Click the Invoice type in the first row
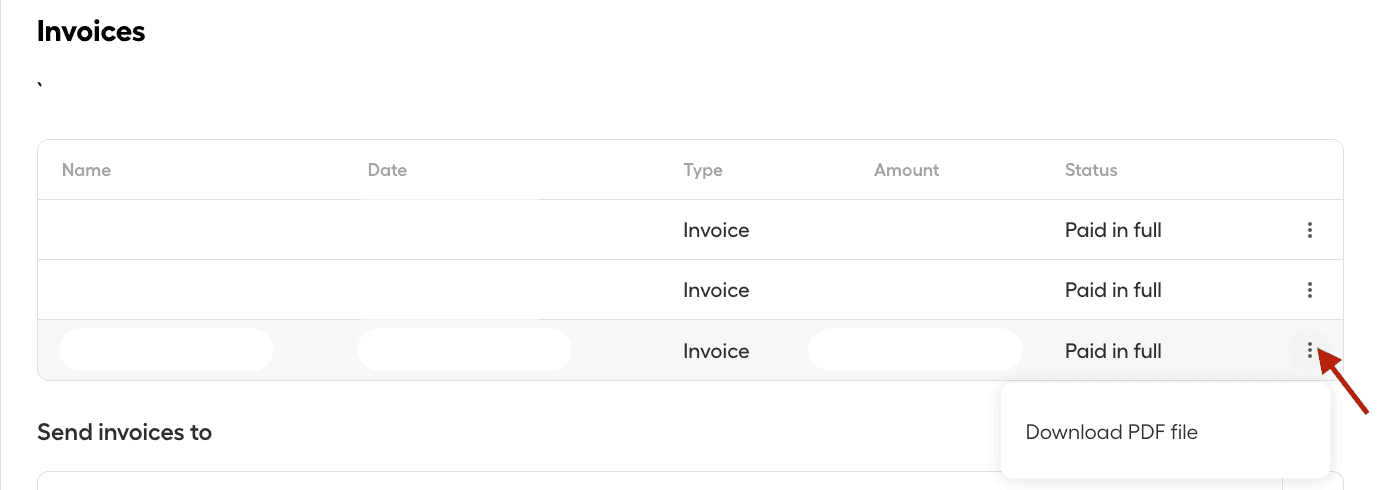Image resolution: width=1386 pixels, height=490 pixels. (x=716, y=230)
